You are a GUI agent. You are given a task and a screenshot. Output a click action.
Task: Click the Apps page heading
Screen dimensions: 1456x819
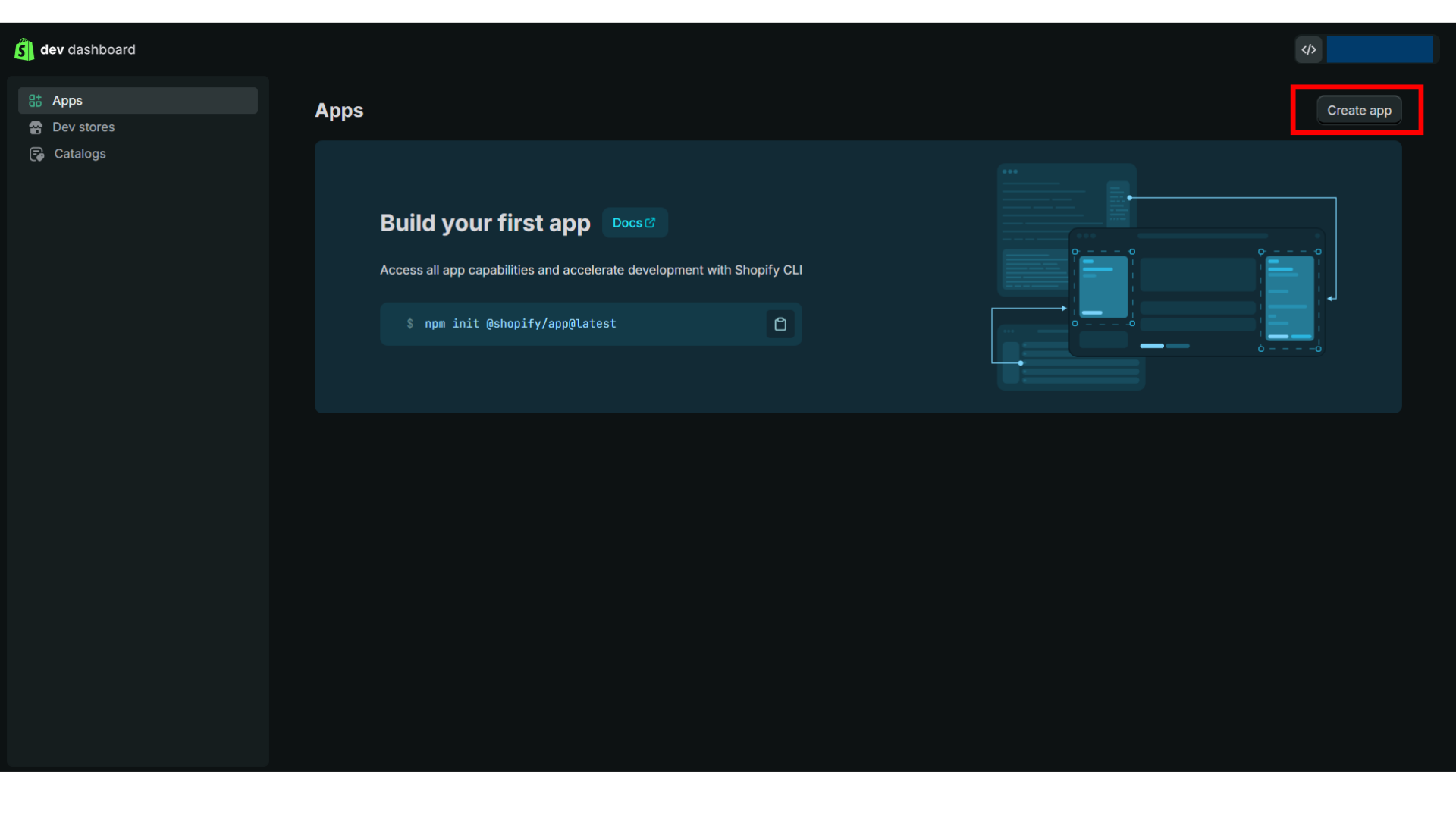click(339, 111)
